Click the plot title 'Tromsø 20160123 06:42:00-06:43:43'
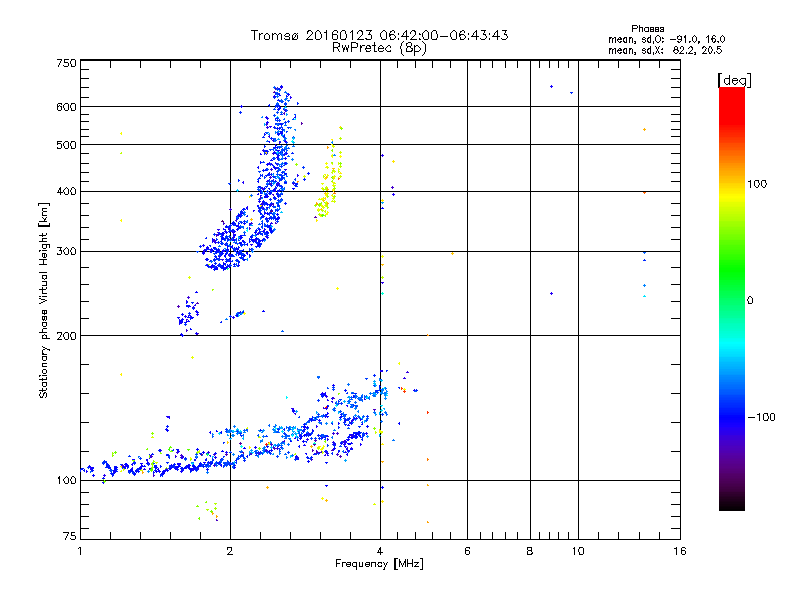 point(379,35)
